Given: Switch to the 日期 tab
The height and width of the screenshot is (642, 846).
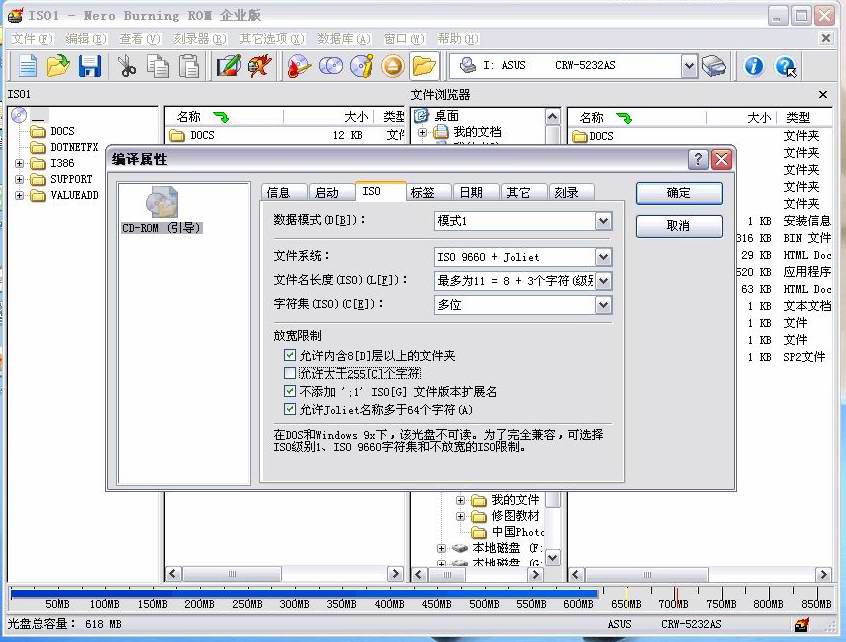Looking at the screenshot, I should tap(476, 193).
